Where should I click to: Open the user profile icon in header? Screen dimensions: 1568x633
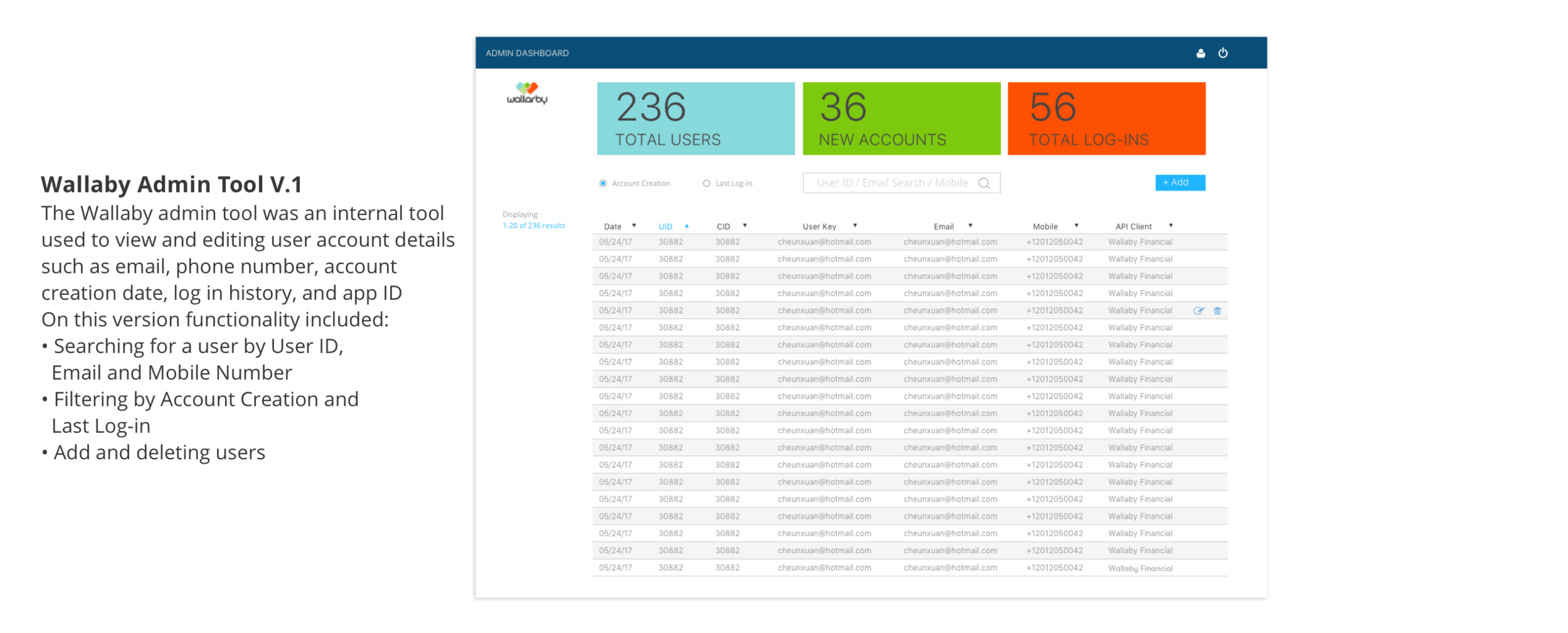pos(1200,53)
